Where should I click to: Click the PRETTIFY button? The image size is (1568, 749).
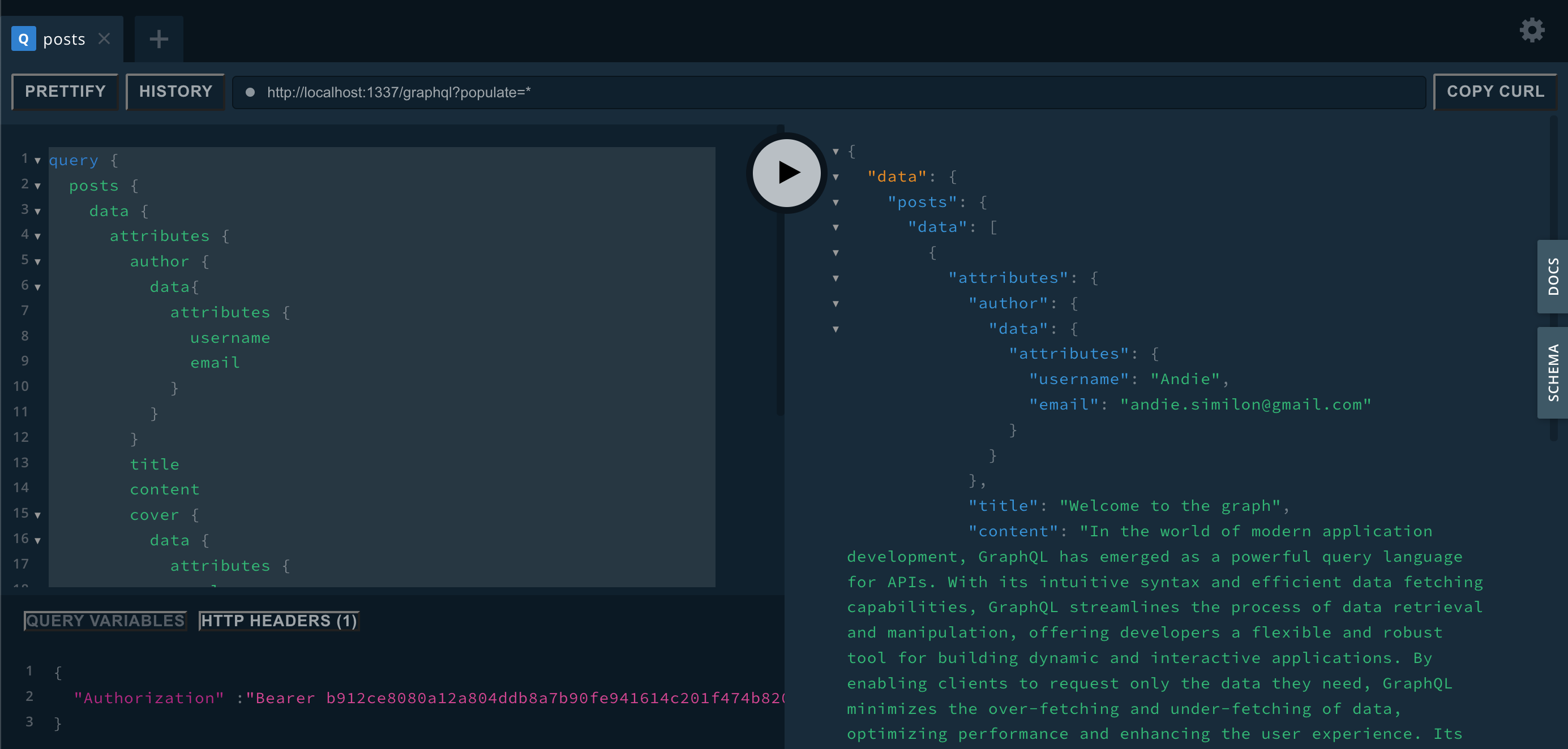[x=65, y=91]
